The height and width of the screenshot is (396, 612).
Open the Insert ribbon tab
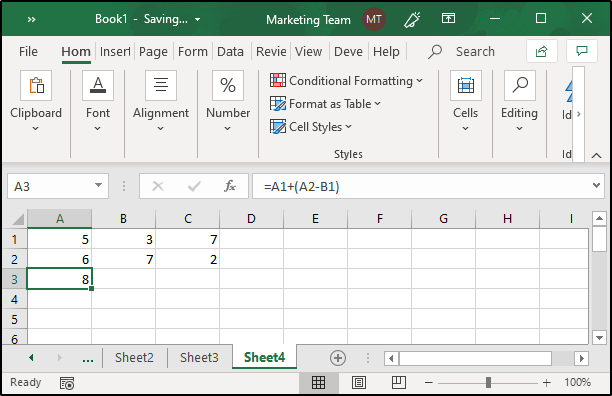(115, 51)
